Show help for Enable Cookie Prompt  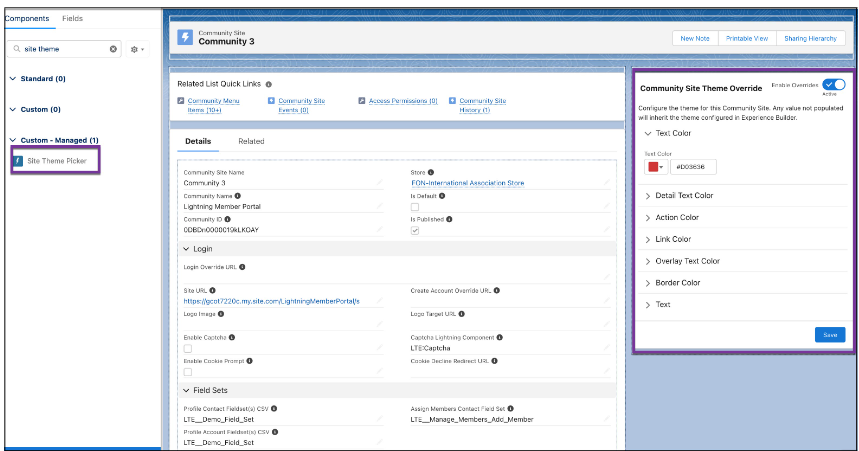[249, 361]
